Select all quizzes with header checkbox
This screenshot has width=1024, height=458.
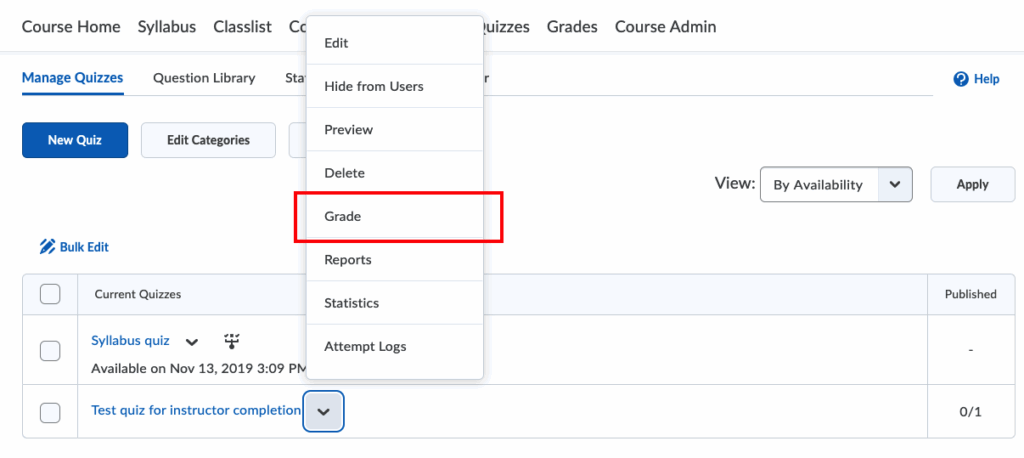50,294
